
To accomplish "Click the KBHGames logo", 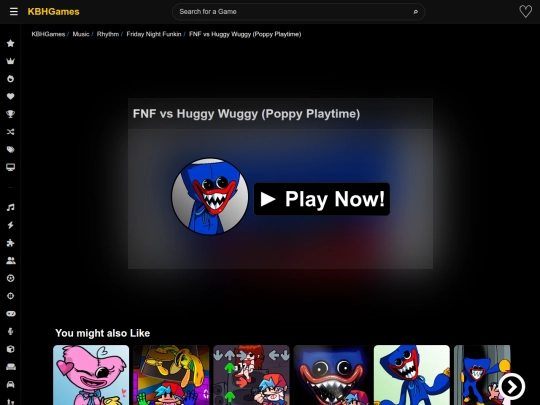I will click(53, 12).
